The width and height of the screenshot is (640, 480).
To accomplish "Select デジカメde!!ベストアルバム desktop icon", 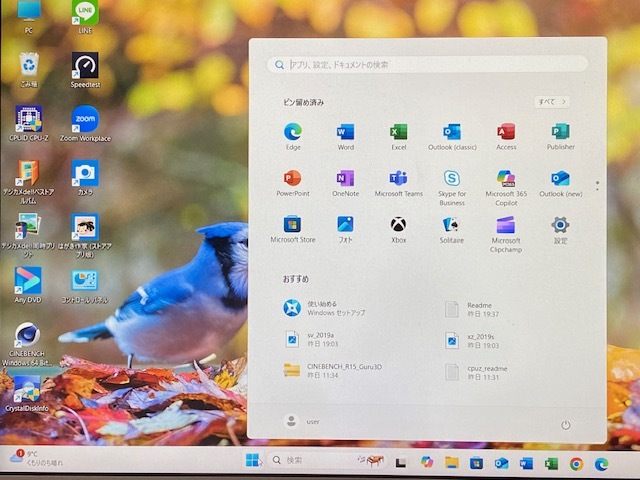I will point(28,182).
